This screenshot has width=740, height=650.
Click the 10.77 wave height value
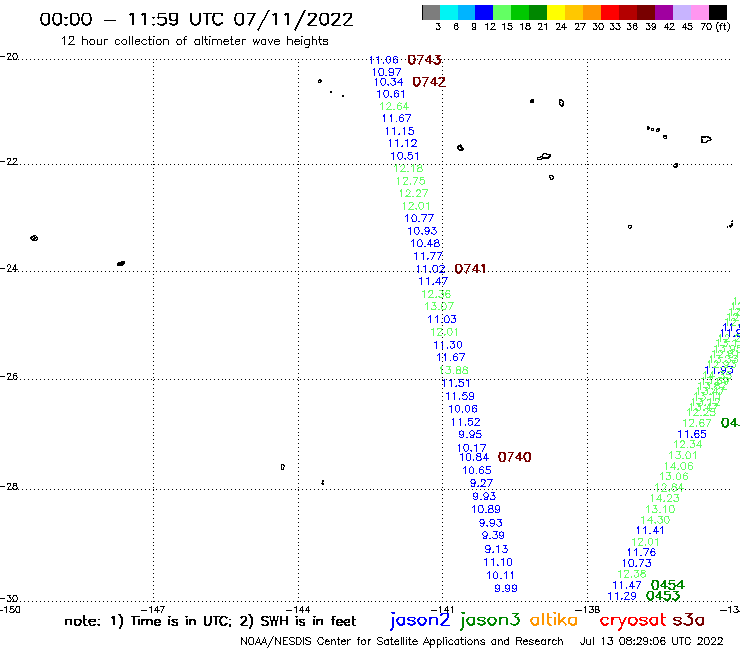click(x=419, y=218)
